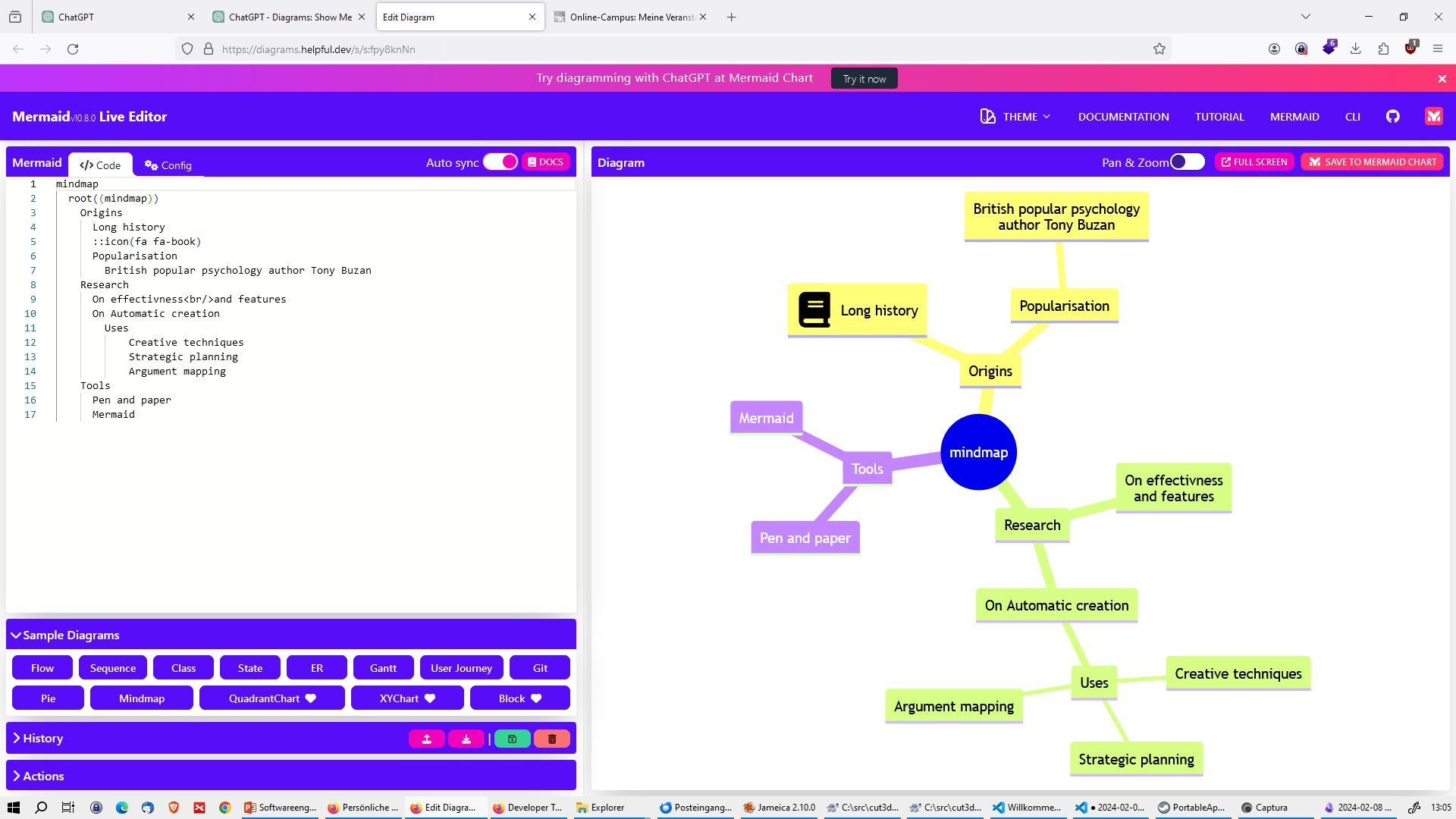
Task: Open the THEME dropdown
Action: point(1015,116)
